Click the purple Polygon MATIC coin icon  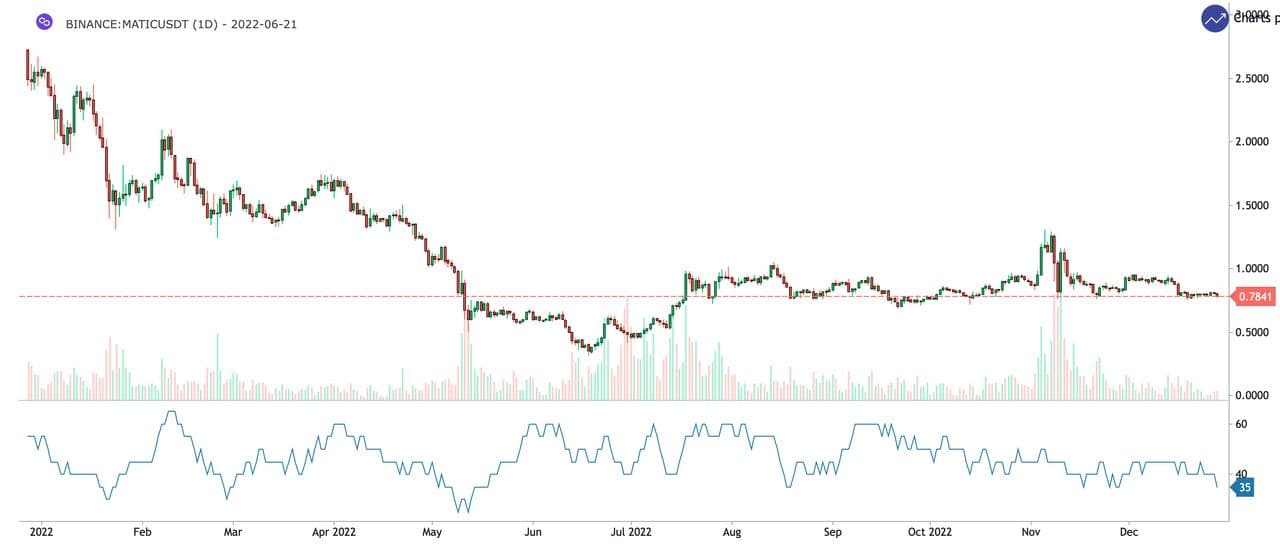43,22
